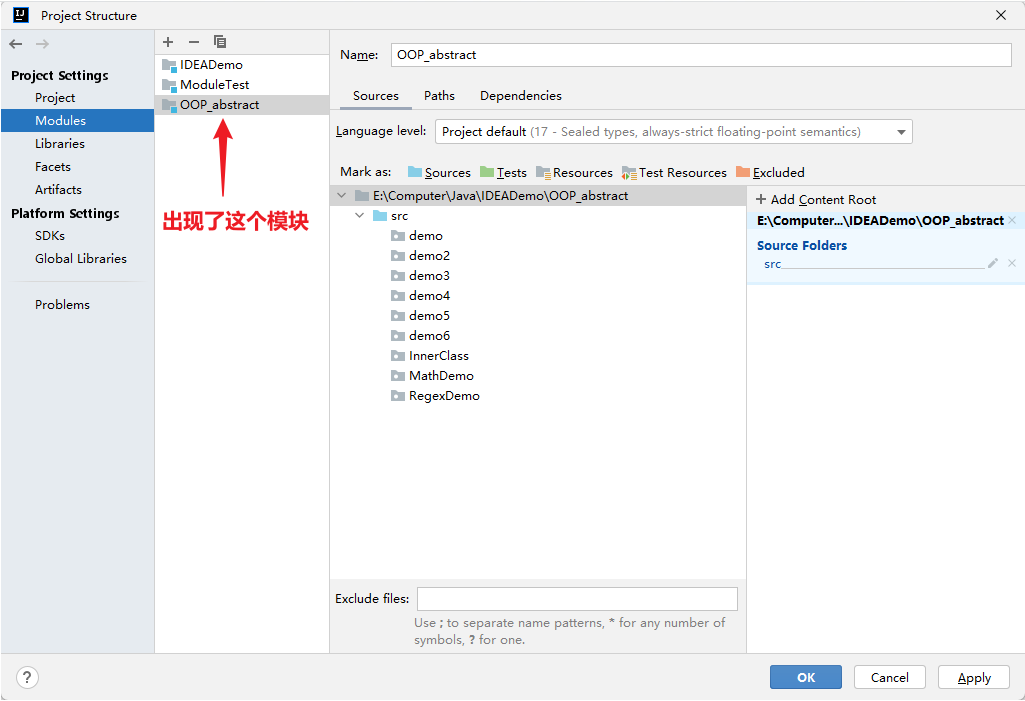Open the SDKs platform settings

tap(50, 235)
